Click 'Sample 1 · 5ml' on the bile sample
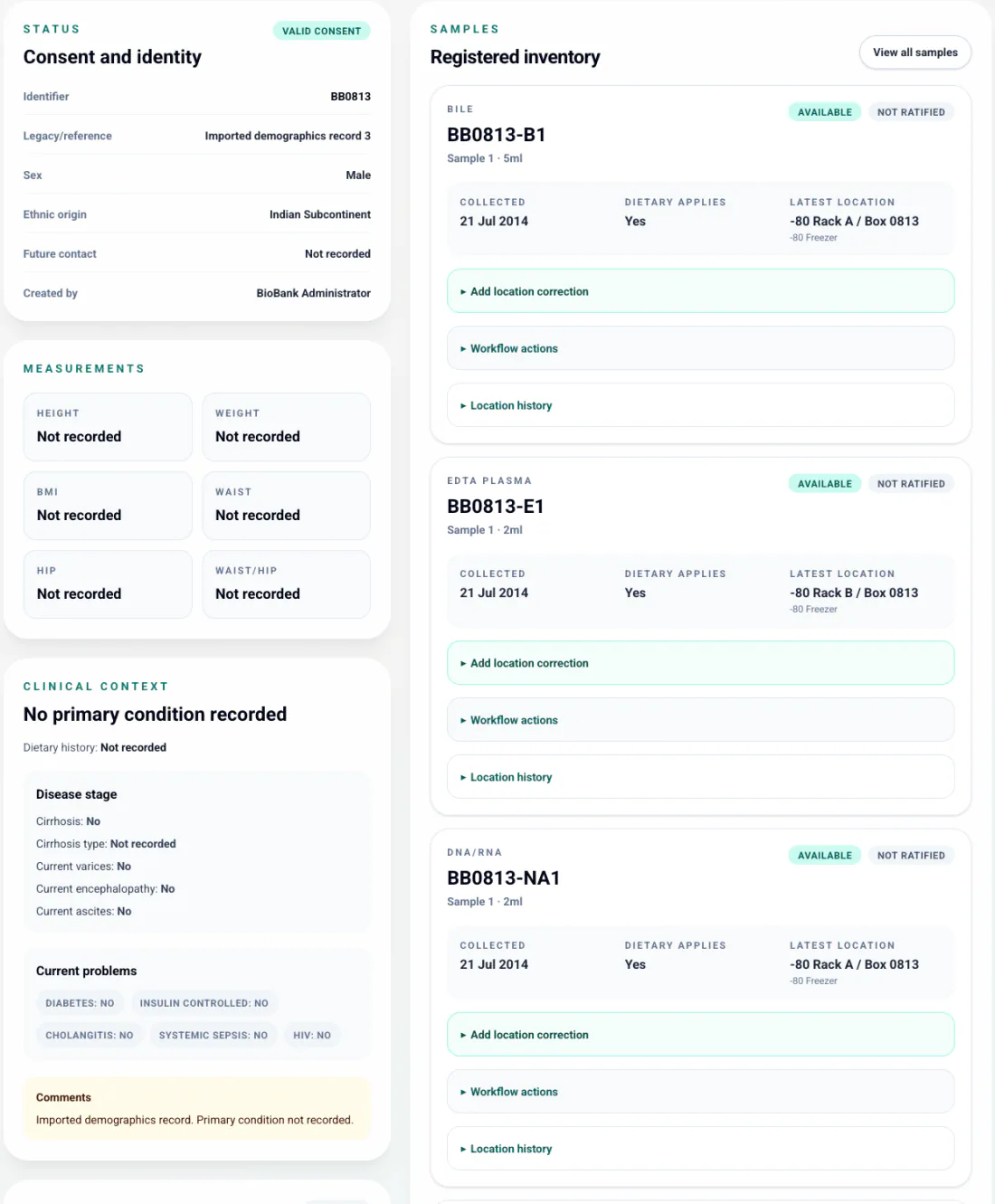Image resolution: width=995 pixels, height=1204 pixels. coord(485,158)
